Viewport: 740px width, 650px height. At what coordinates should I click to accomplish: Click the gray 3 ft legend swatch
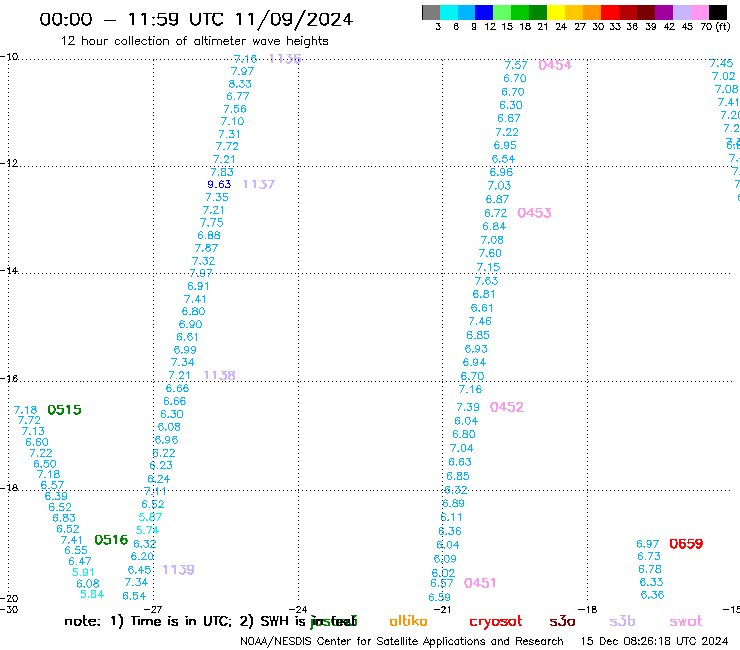pos(431,12)
